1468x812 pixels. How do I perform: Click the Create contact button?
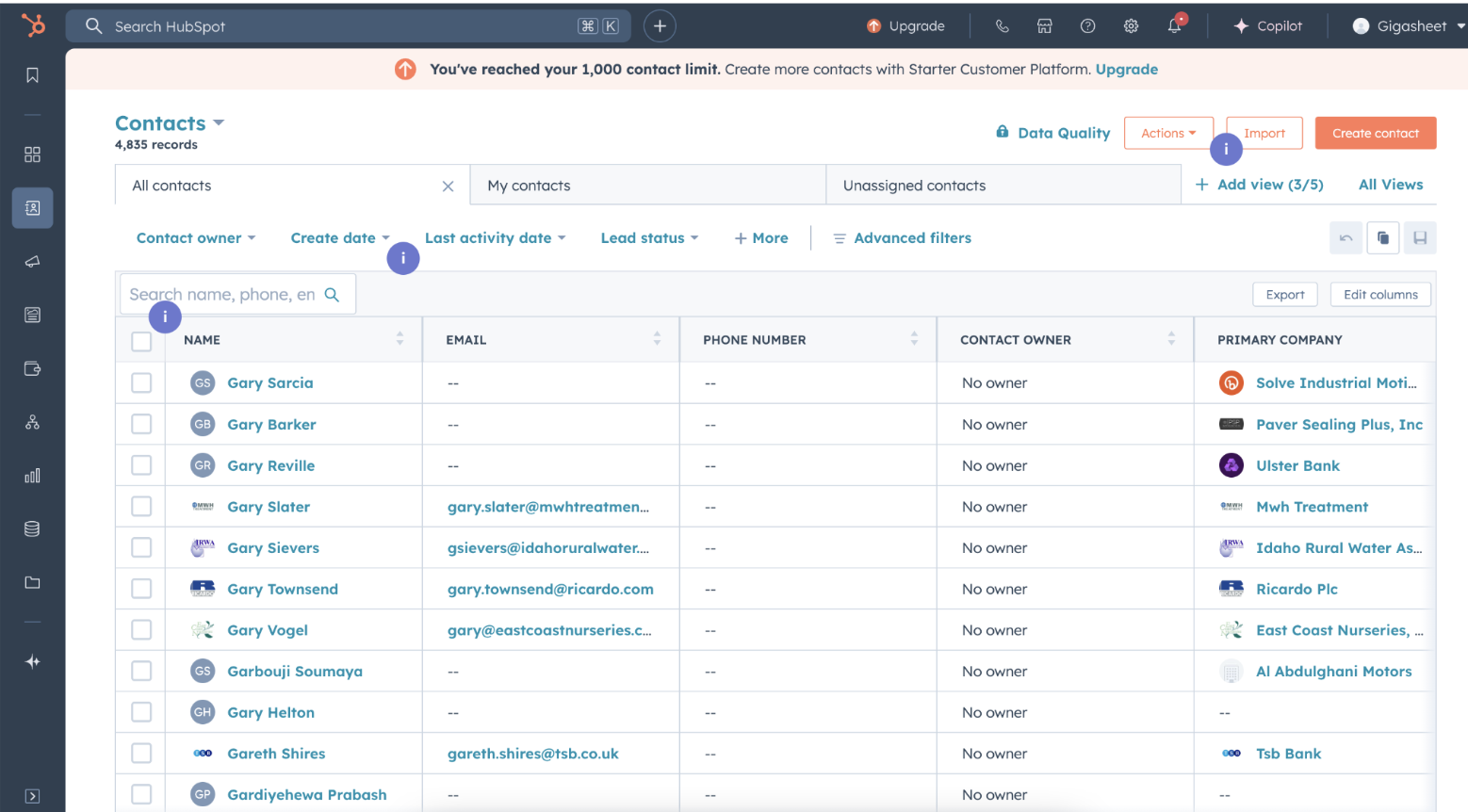[x=1376, y=133]
